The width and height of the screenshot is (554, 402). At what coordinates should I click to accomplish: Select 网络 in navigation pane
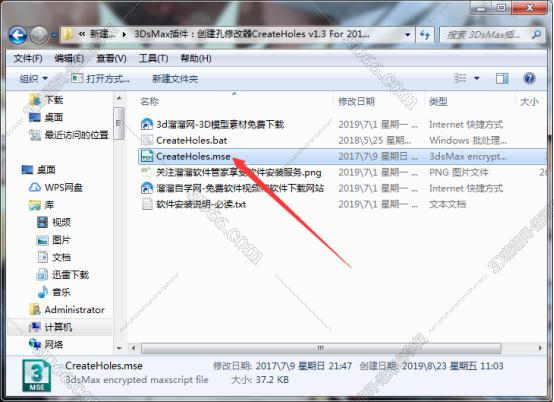tap(54, 344)
